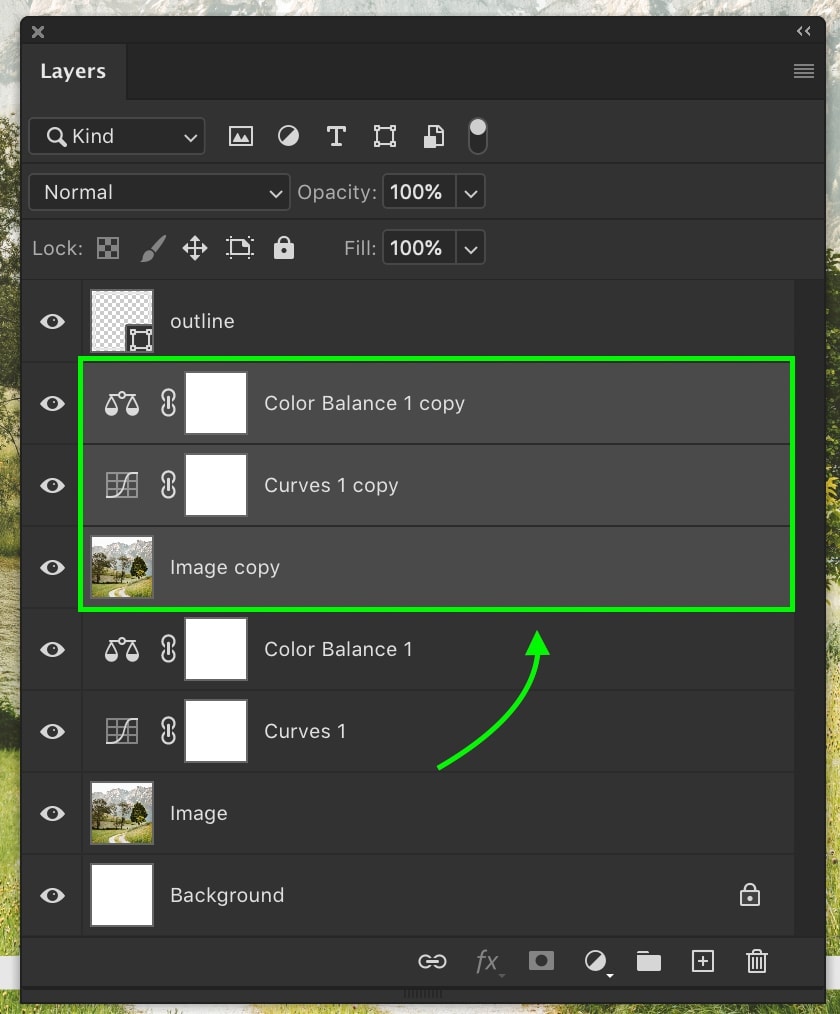Filter for type layers
Viewport: 840px width, 1014px height.
point(336,136)
